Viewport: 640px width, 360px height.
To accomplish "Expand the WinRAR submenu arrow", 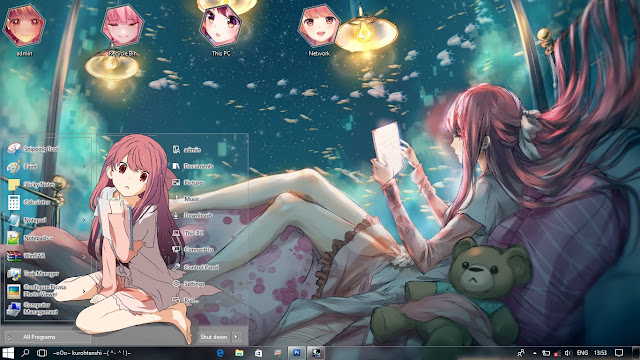I will point(84,256).
